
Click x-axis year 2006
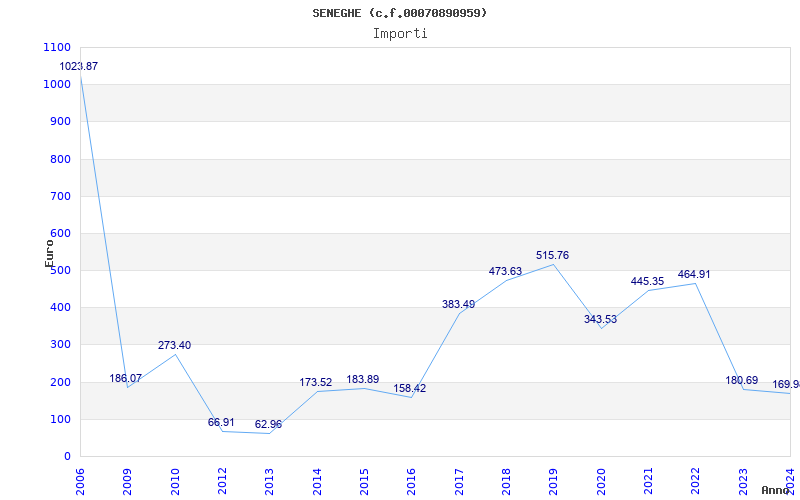click(x=80, y=482)
